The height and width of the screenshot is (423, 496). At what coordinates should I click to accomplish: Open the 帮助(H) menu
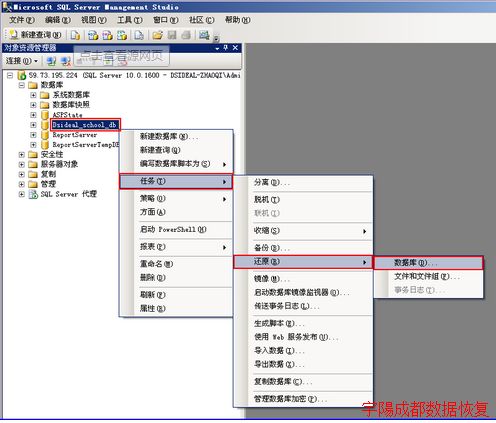[238, 20]
